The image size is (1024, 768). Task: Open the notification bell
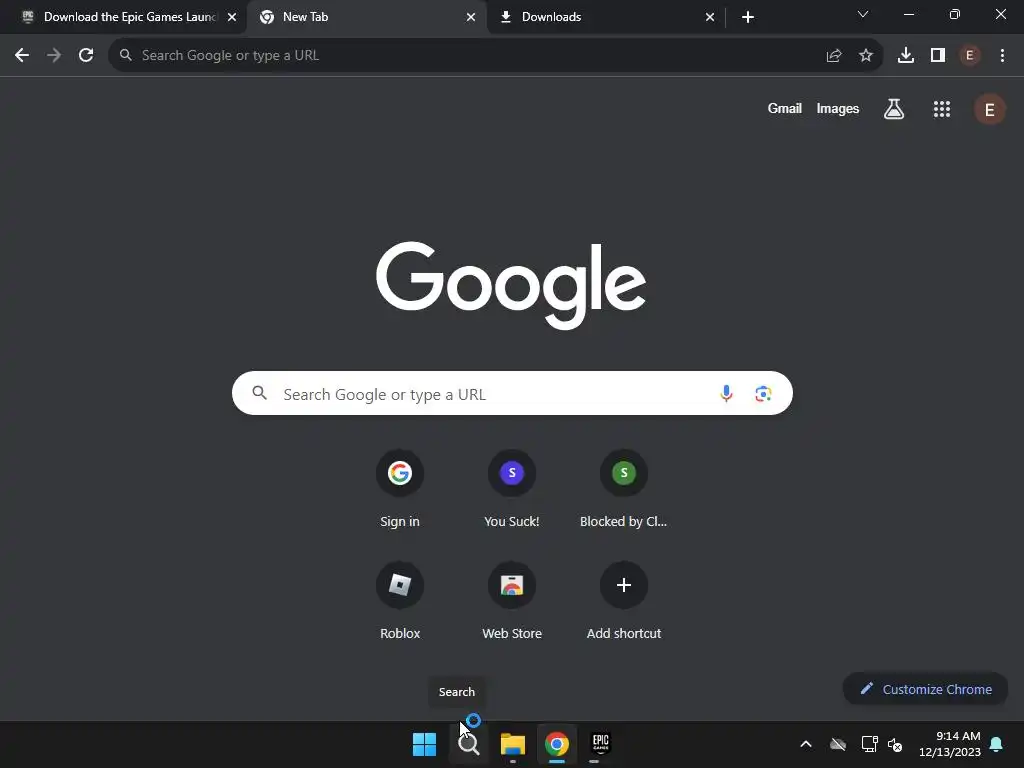[997, 744]
